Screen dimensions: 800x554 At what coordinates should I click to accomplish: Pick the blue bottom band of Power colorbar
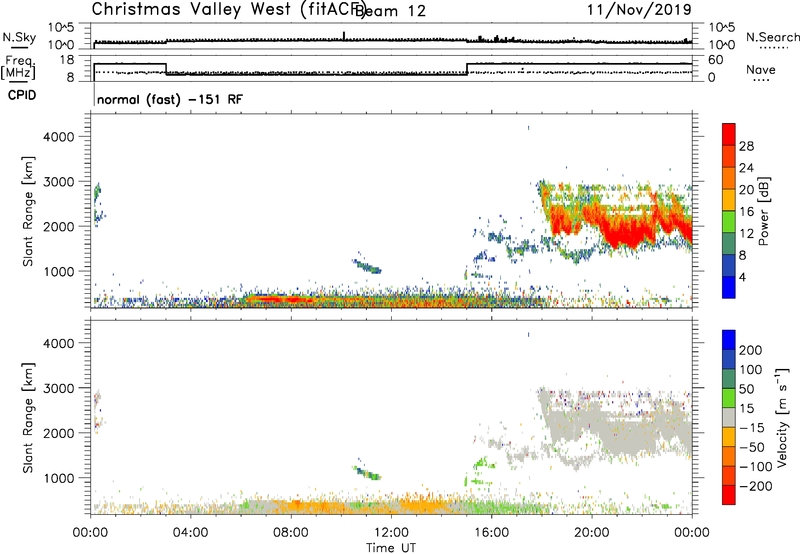pos(729,288)
